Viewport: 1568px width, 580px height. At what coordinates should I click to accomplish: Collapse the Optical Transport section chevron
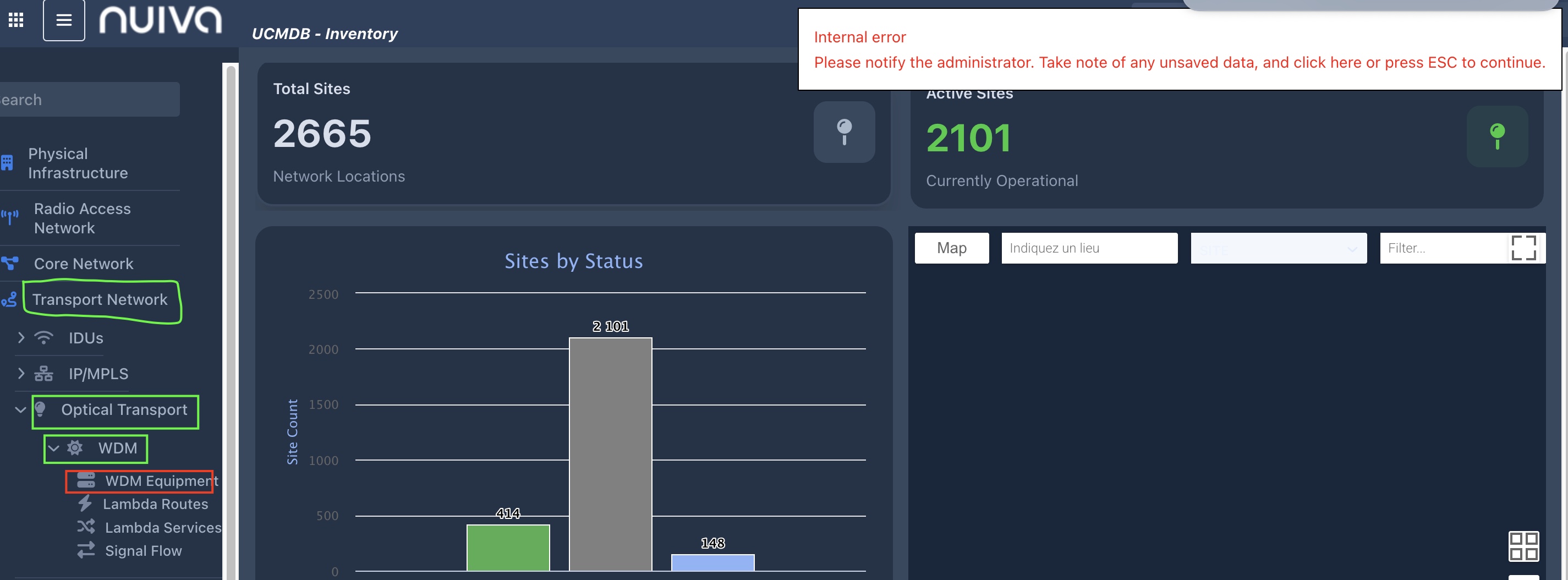21,409
